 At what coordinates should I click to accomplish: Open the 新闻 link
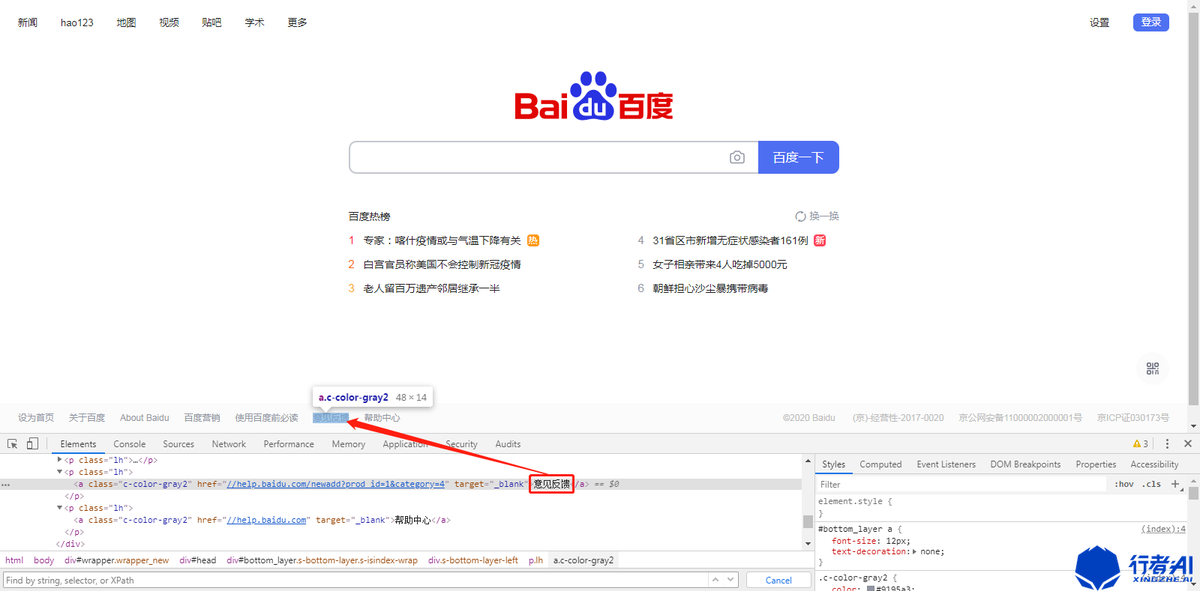pos(27,22)
